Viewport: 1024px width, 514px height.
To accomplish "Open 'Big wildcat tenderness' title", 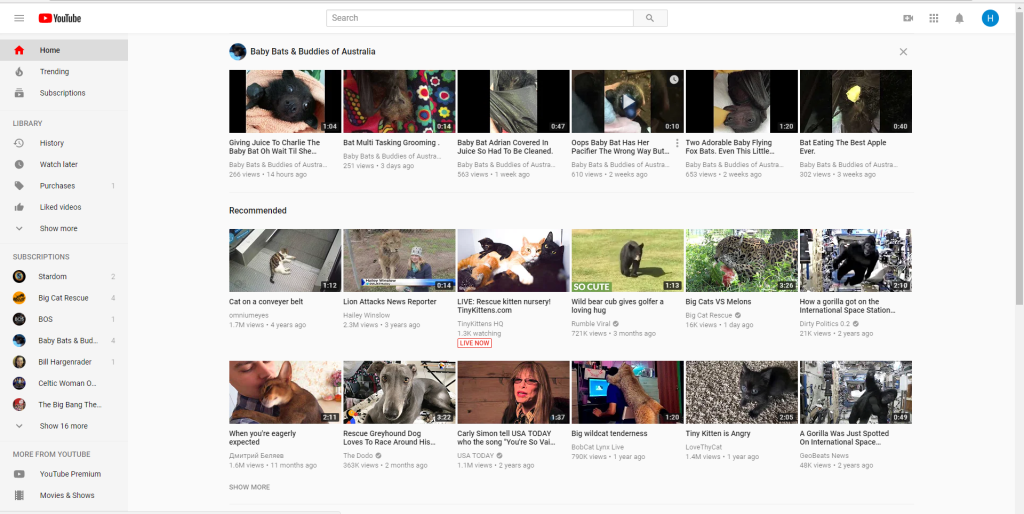I will tap(609, 434).
